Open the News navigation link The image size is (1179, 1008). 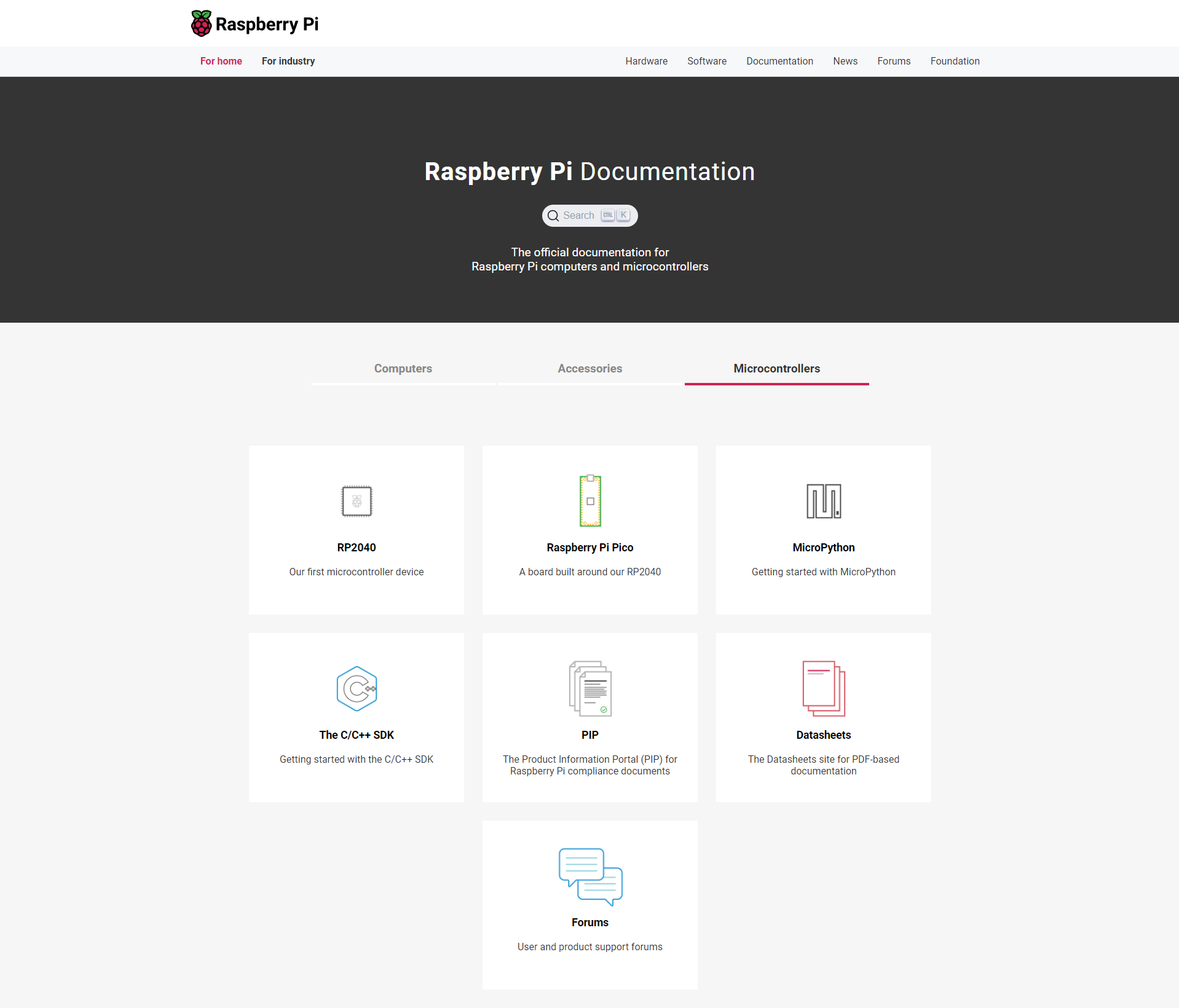click(x=845, y=61)
